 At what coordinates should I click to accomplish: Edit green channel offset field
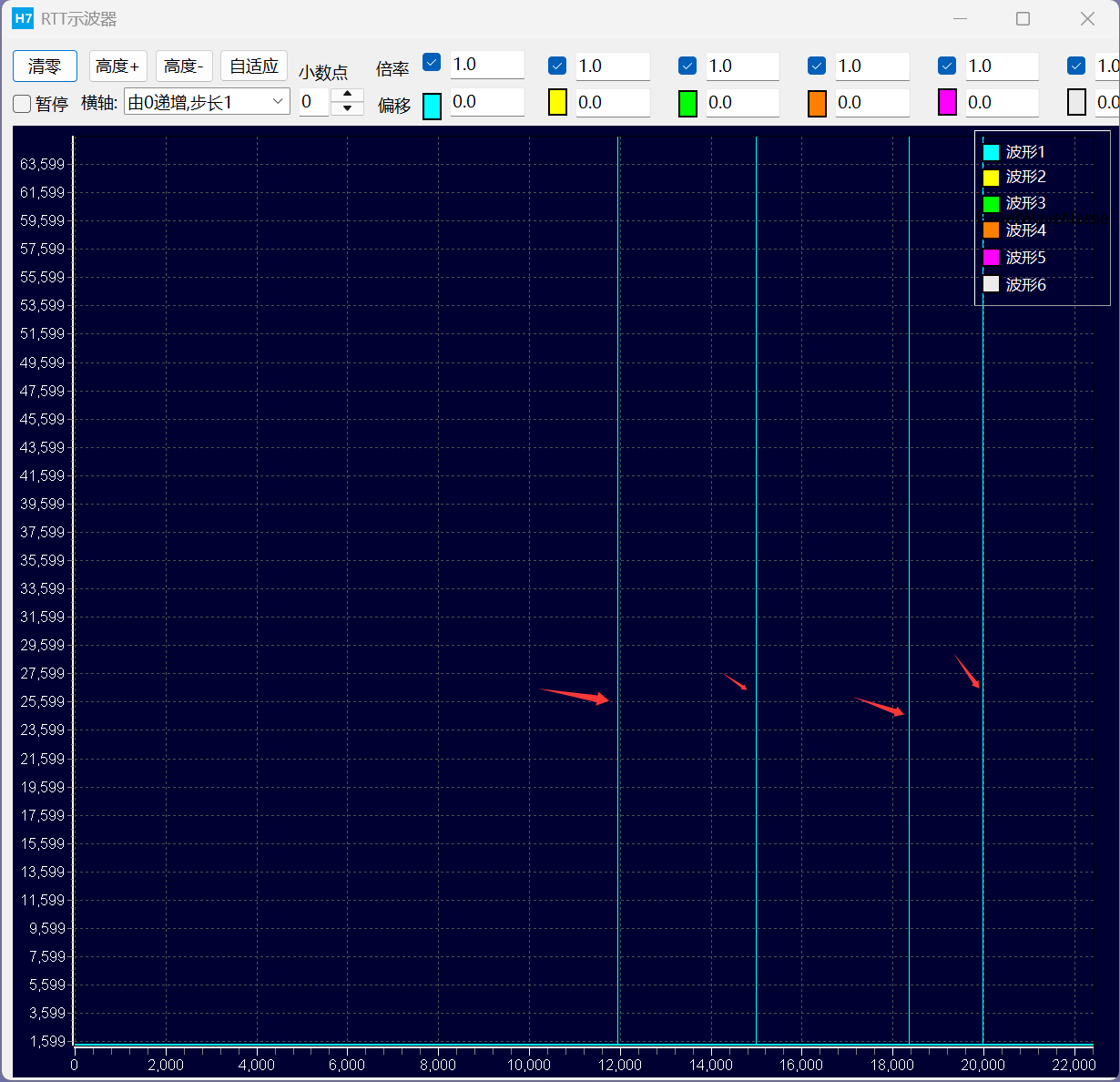tap(743, 103)
